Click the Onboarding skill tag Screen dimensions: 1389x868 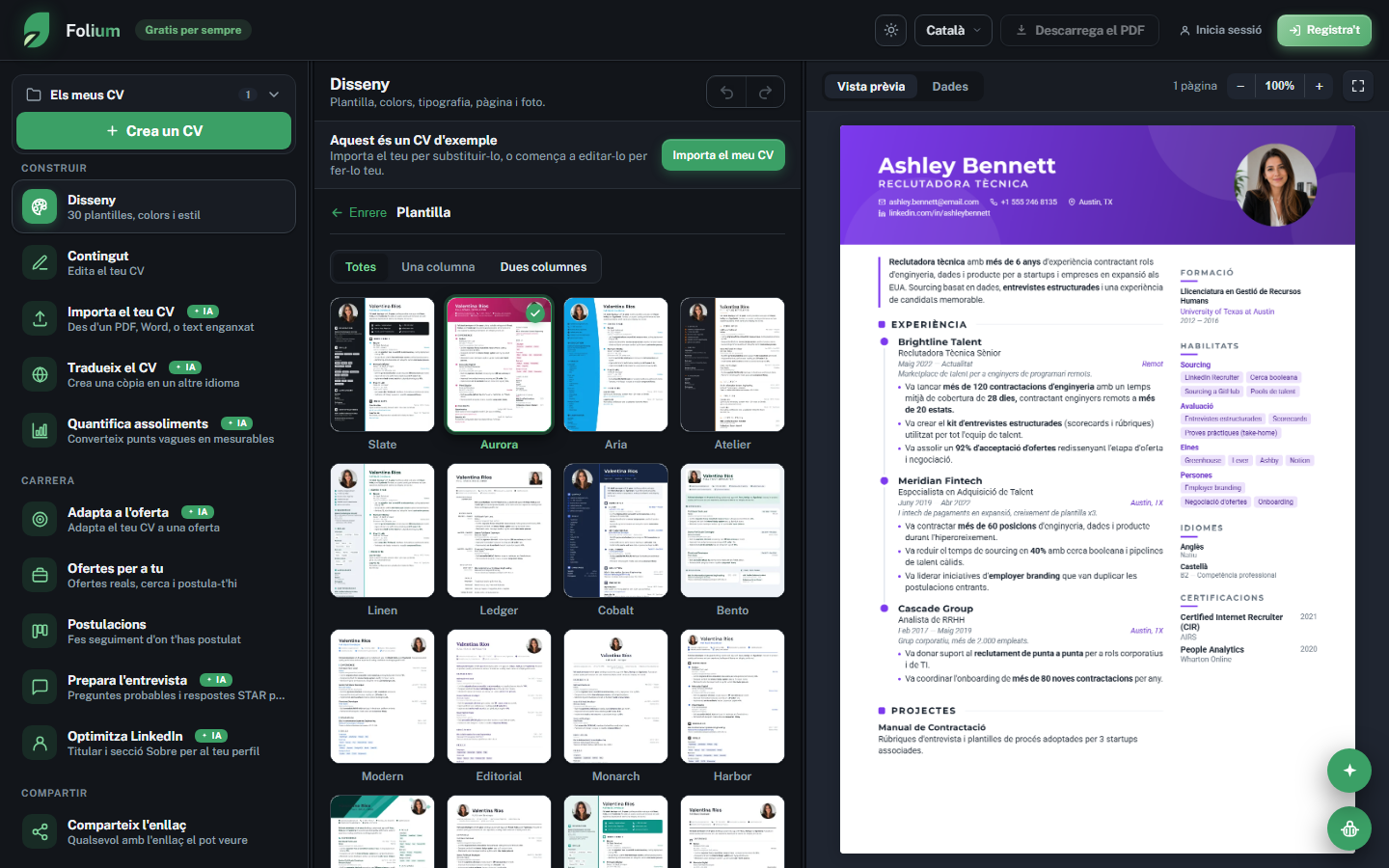pyautogui.click(x=1275, y=502)
